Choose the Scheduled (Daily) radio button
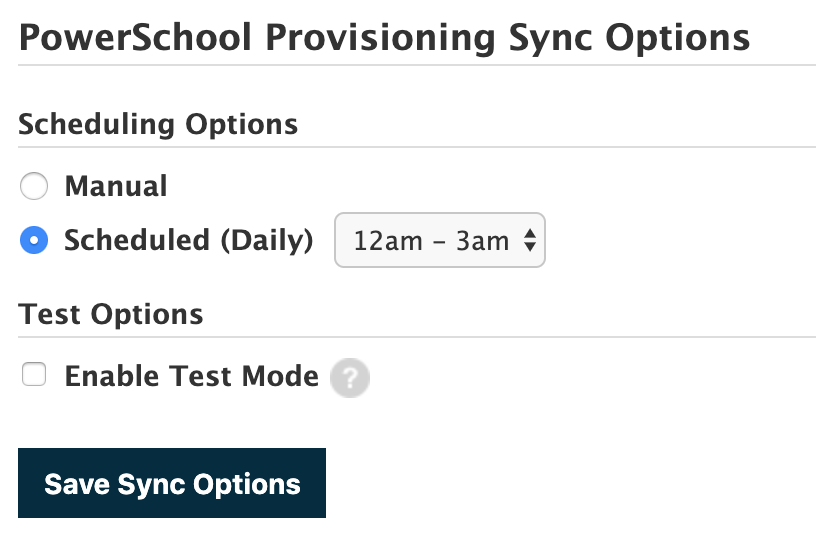The image size is (816, 534). [x=34, y=241]
